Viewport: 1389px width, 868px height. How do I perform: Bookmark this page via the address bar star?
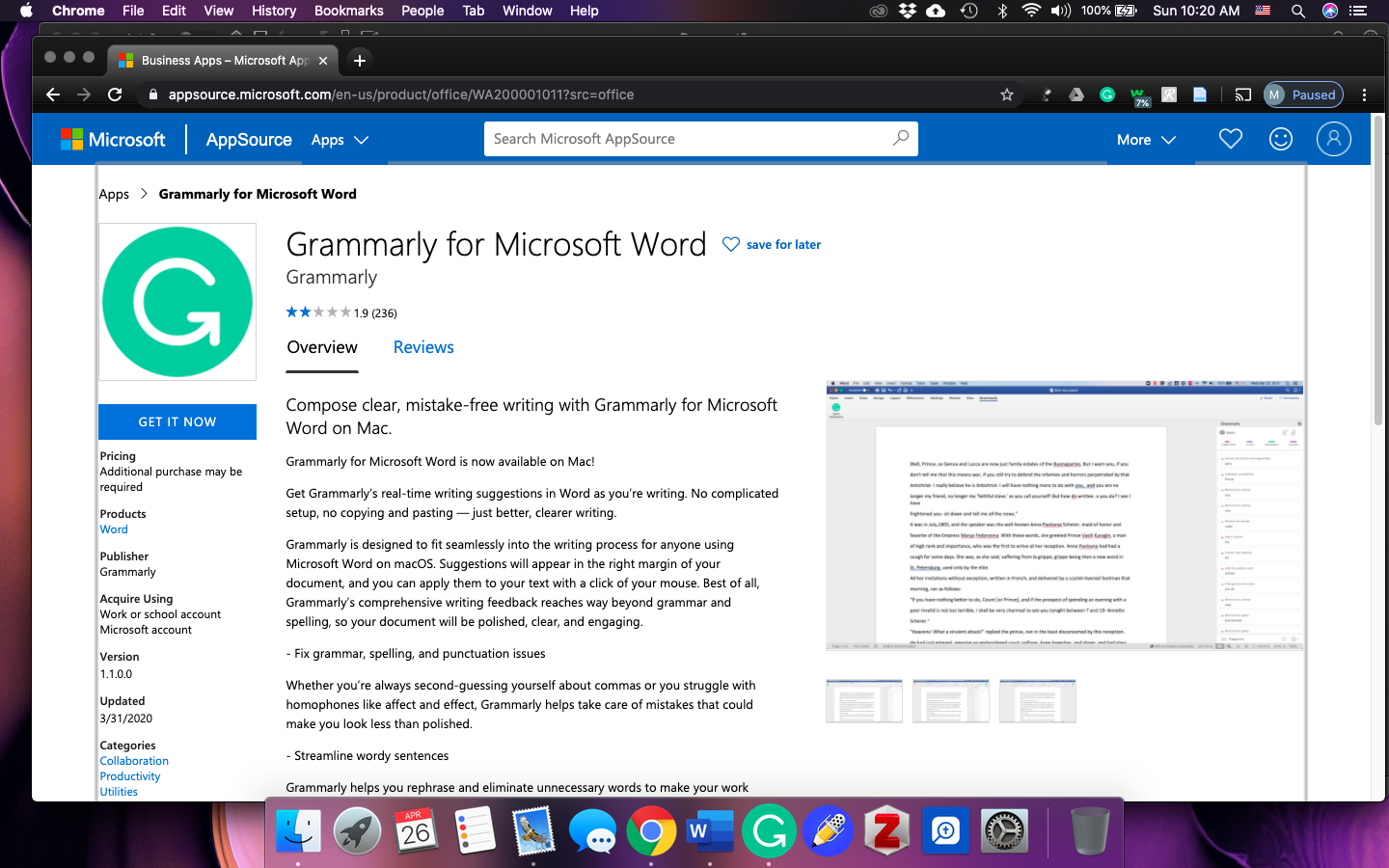tap(1006, 95)
